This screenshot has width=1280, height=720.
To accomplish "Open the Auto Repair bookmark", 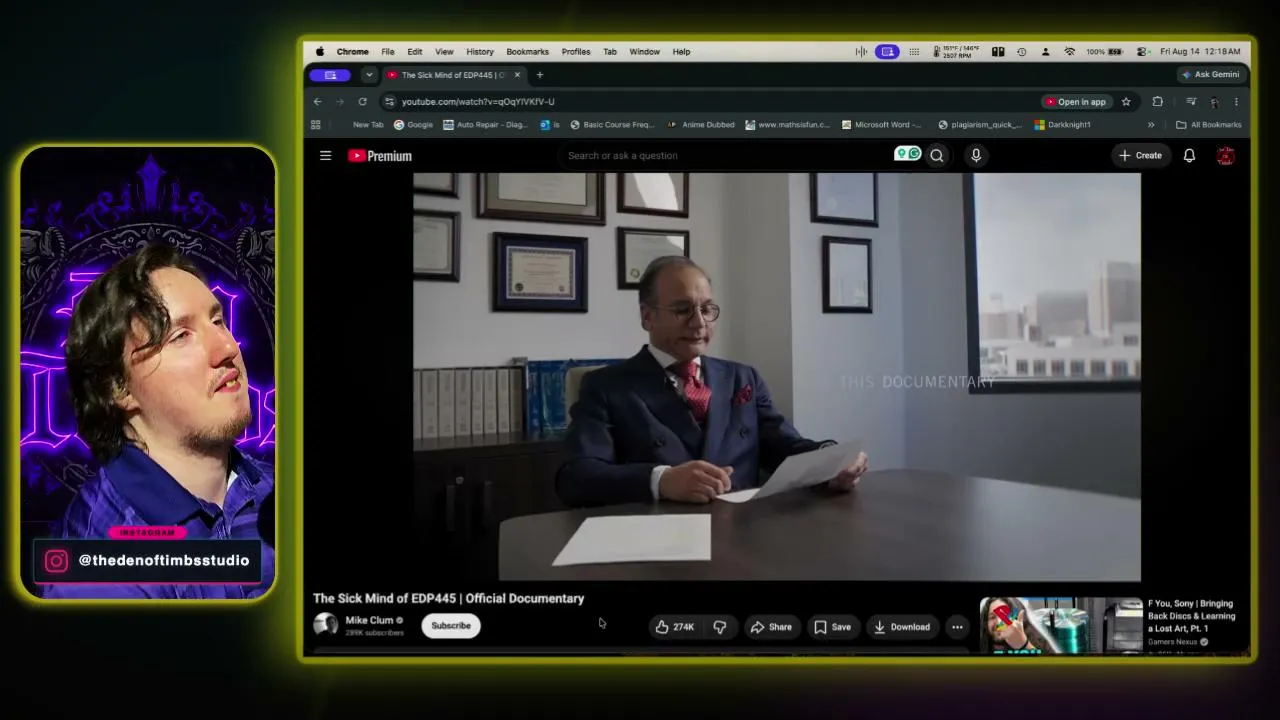I will pos(485,125).
